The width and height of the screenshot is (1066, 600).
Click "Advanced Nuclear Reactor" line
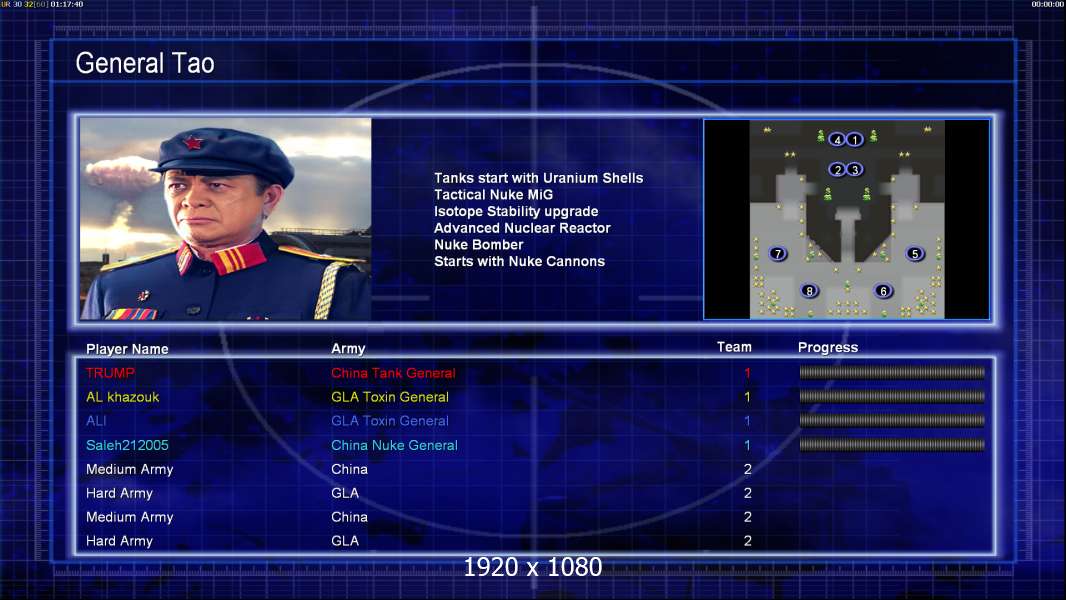(522, 228)
